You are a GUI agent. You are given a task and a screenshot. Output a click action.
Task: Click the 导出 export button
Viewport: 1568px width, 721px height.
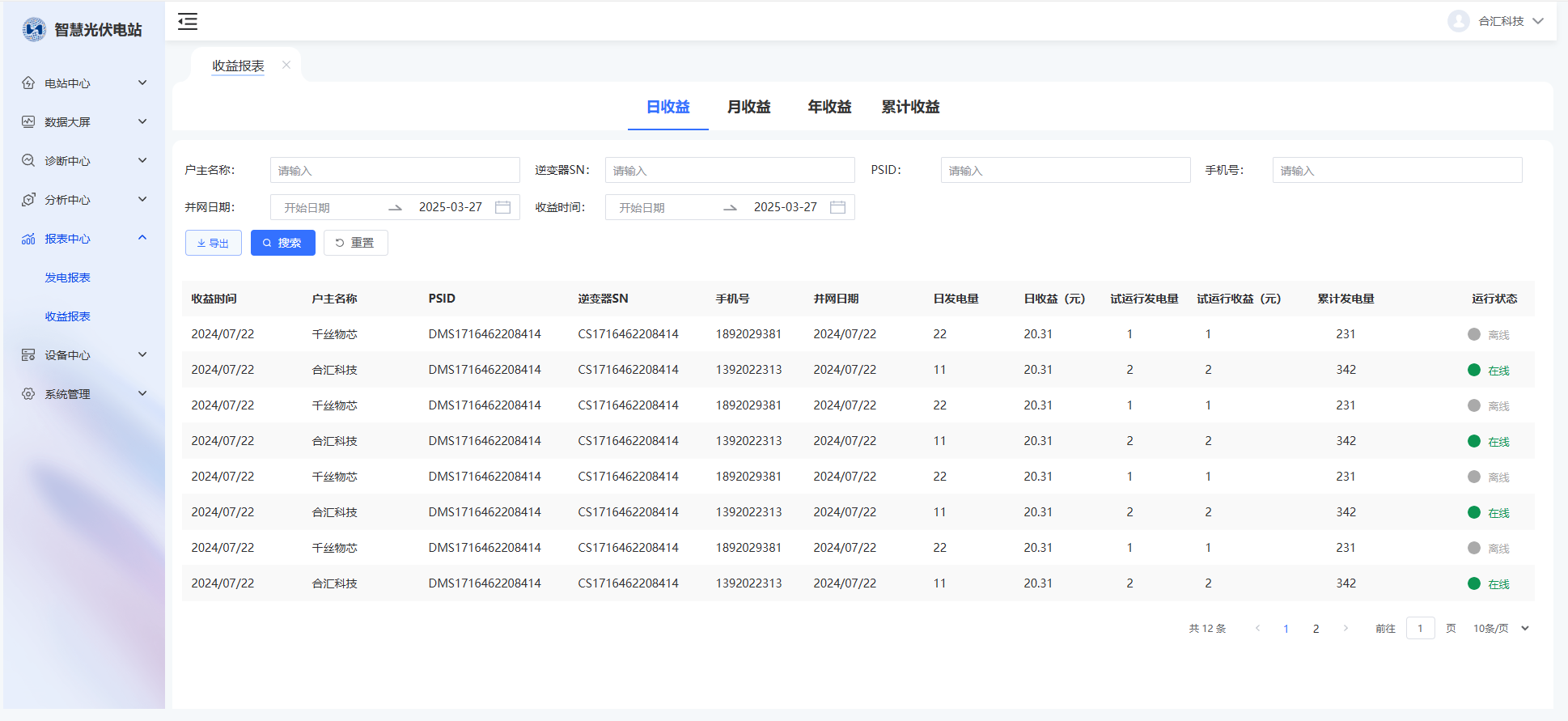pyautogui.click(x=214, y=243)
